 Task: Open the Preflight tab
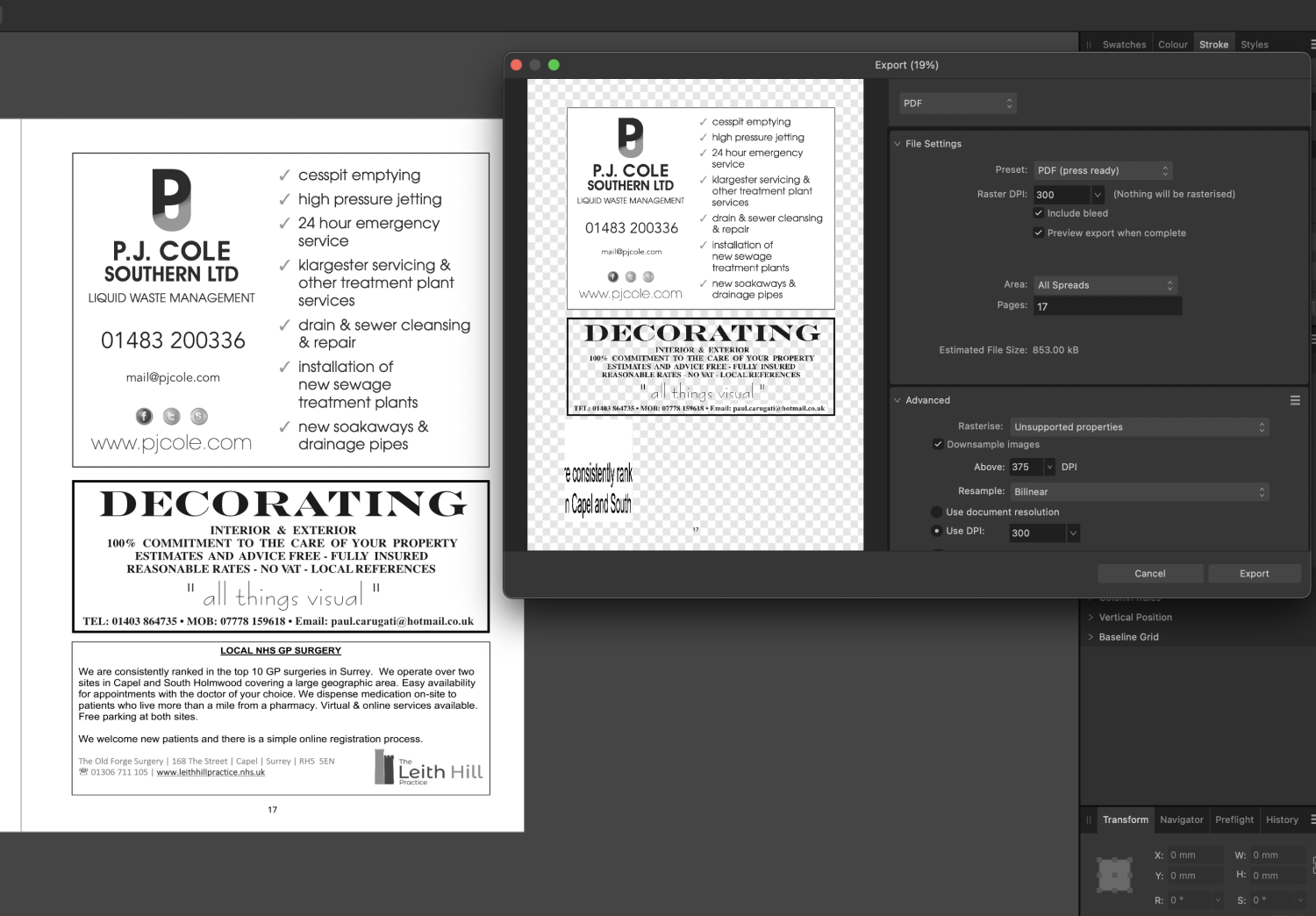[1234, 819]
